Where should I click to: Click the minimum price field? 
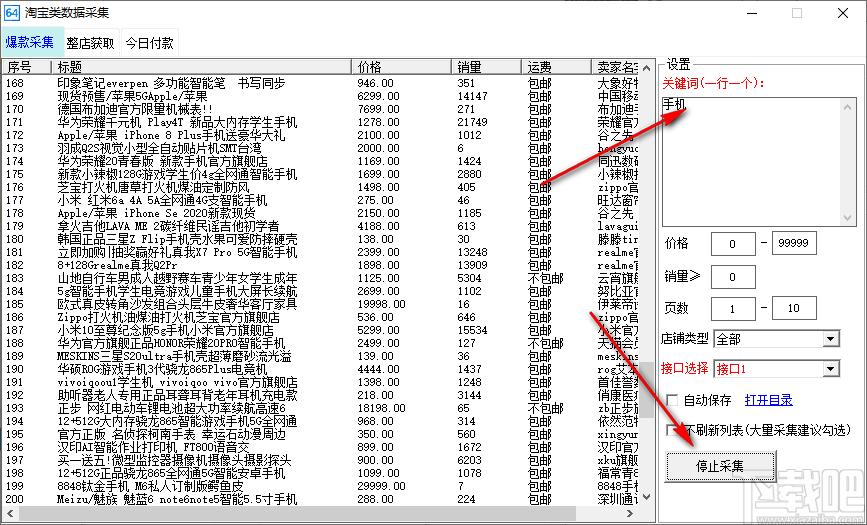[733, 243]
